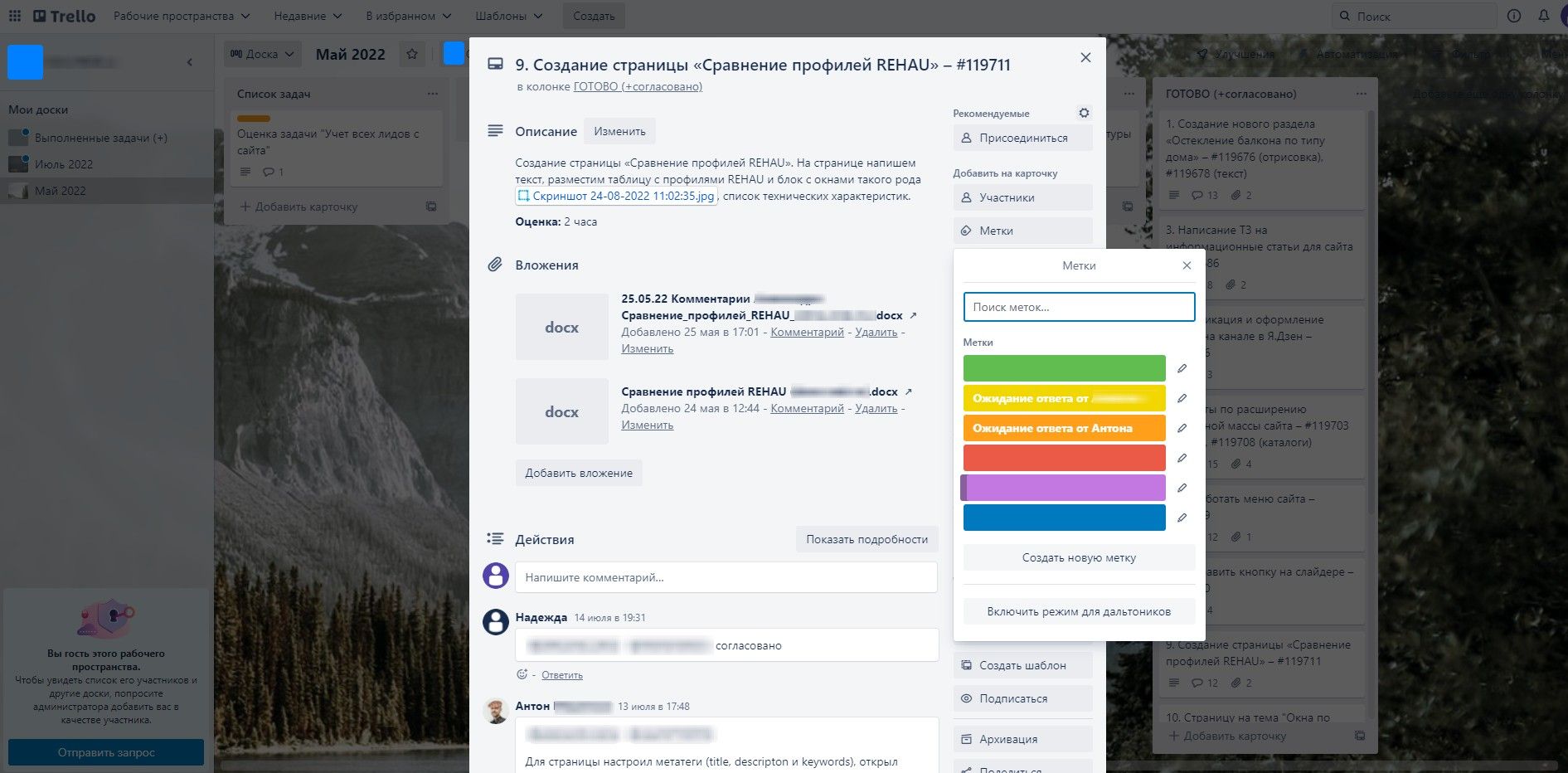
Task: Open the ГОТОВО list menu
Action: (x=1361, y=94)
